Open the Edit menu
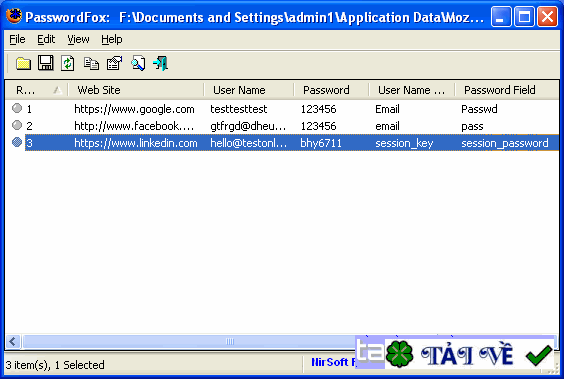This screenshot has width=564, height=379. point(46,39)
